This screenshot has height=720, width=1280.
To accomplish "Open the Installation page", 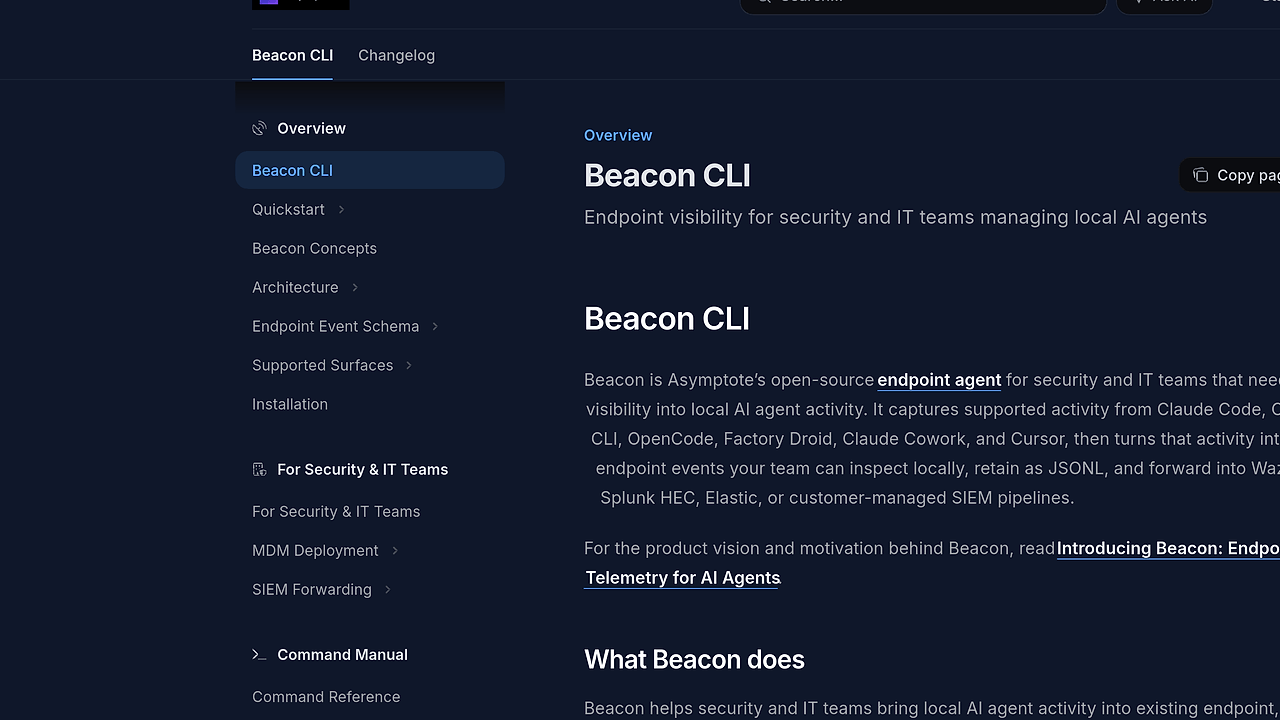I will click(x=290, y=404).
